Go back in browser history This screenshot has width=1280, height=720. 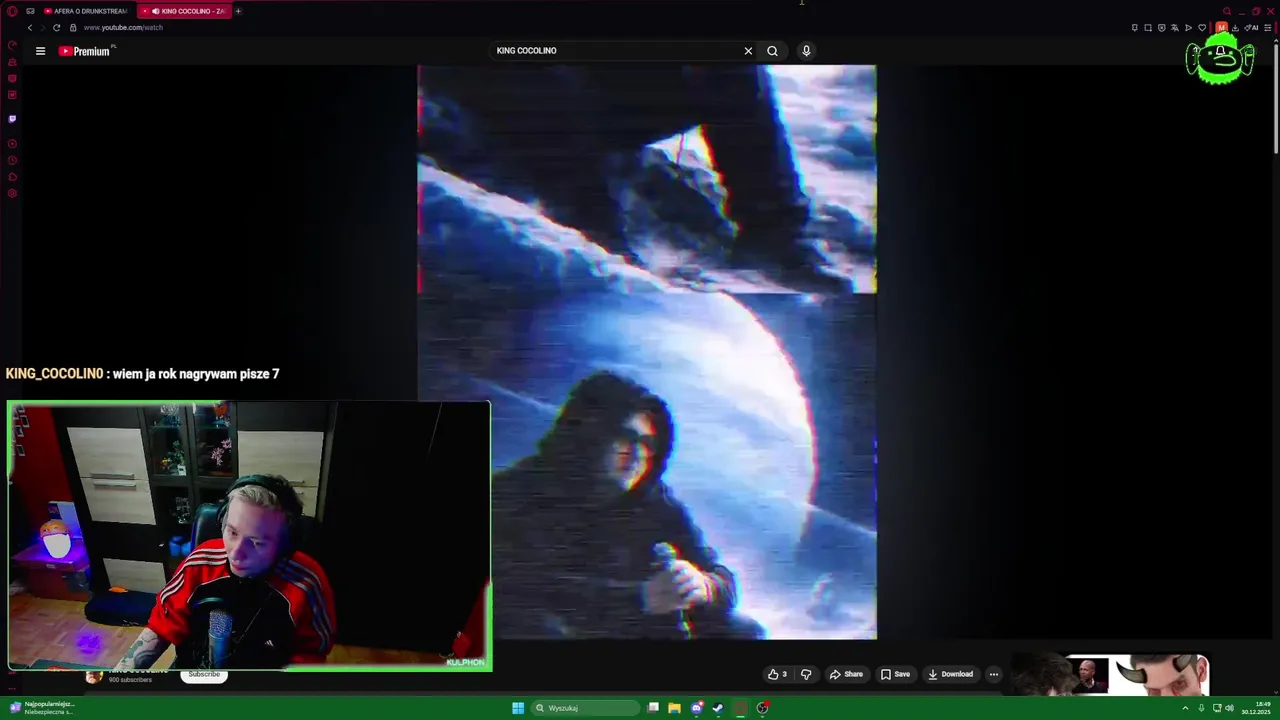click(x=30, y=28)
